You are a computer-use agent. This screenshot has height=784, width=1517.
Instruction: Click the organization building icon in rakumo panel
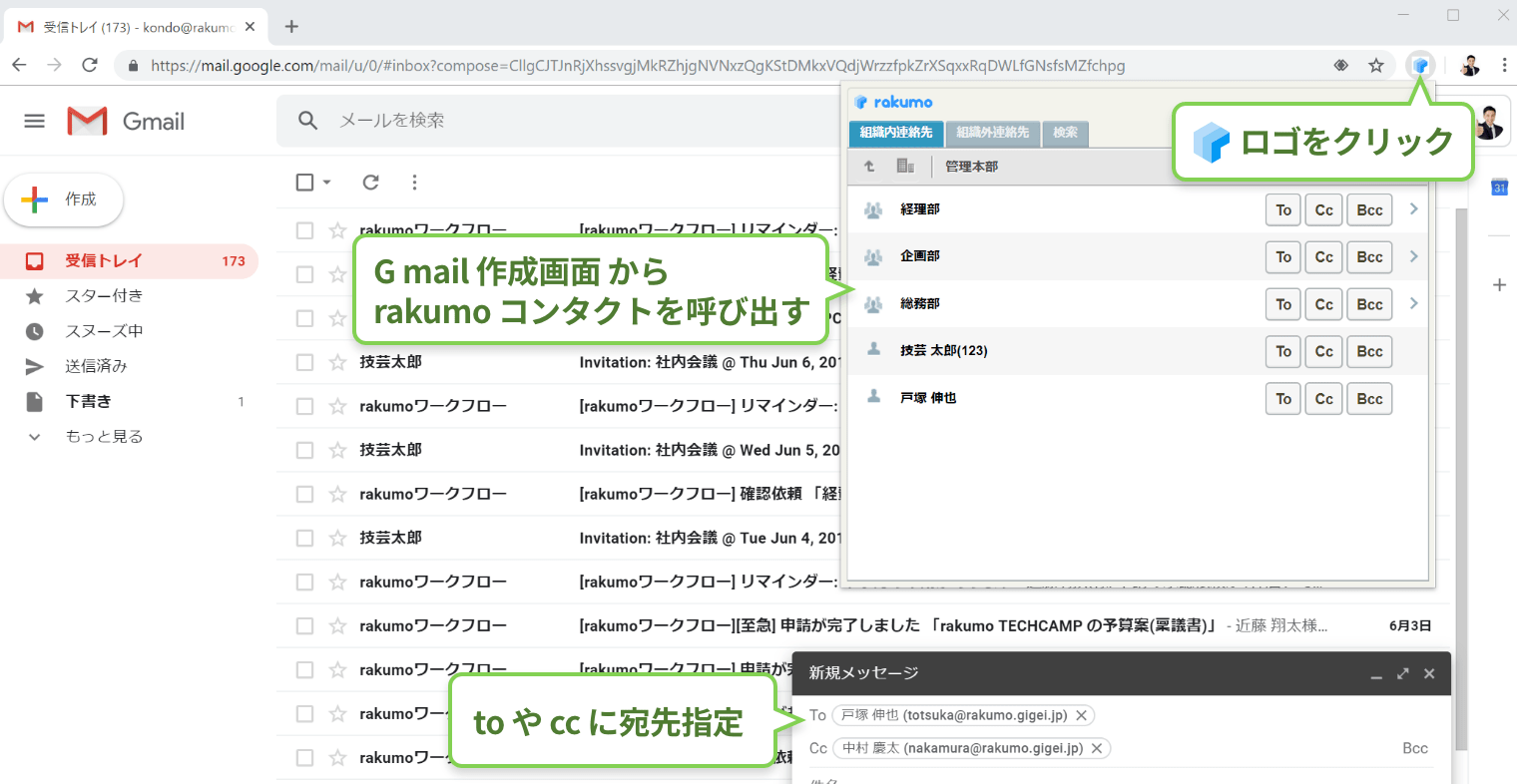[x=905, y=167]
